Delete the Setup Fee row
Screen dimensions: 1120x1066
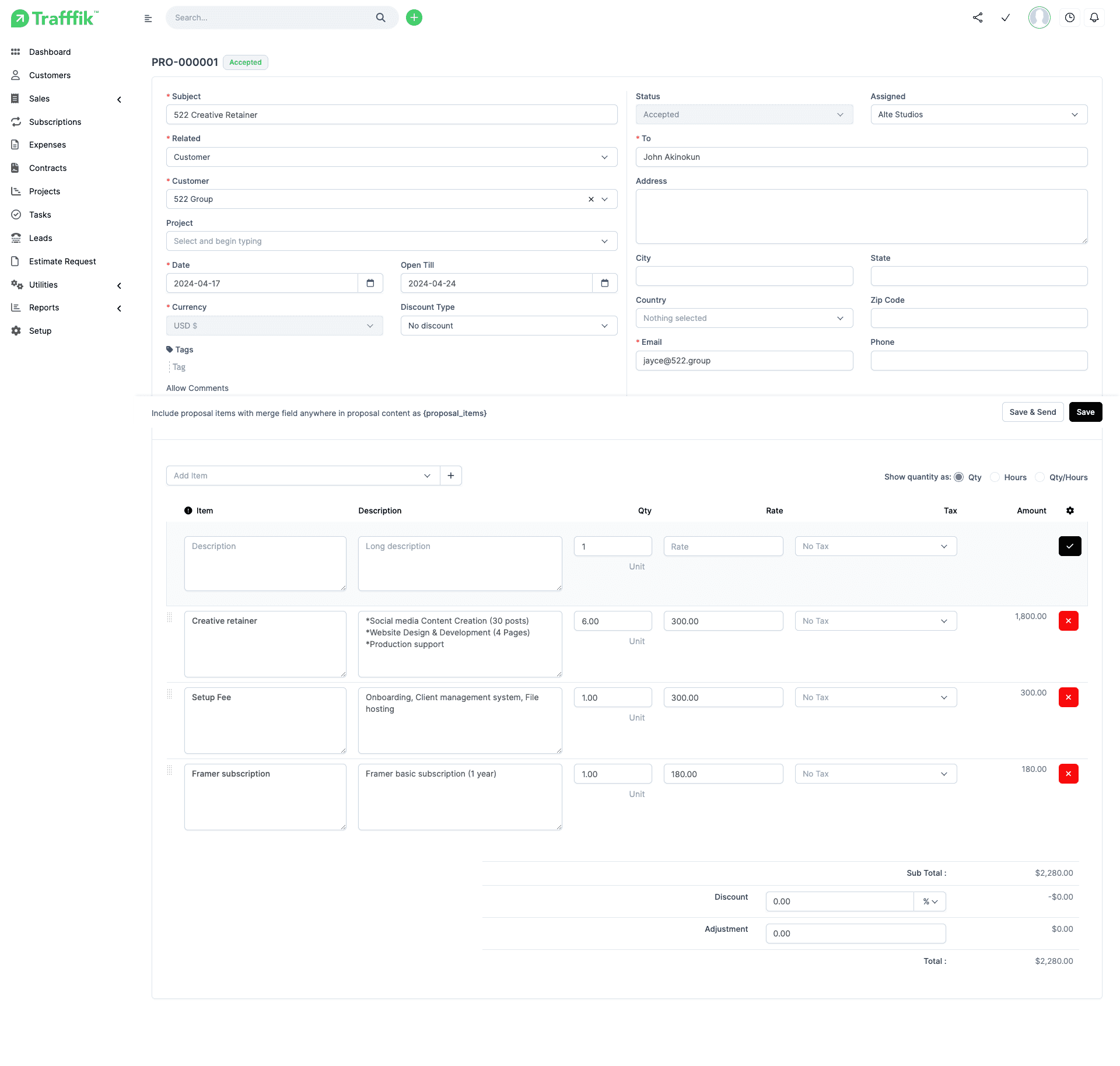(1069, 697)
